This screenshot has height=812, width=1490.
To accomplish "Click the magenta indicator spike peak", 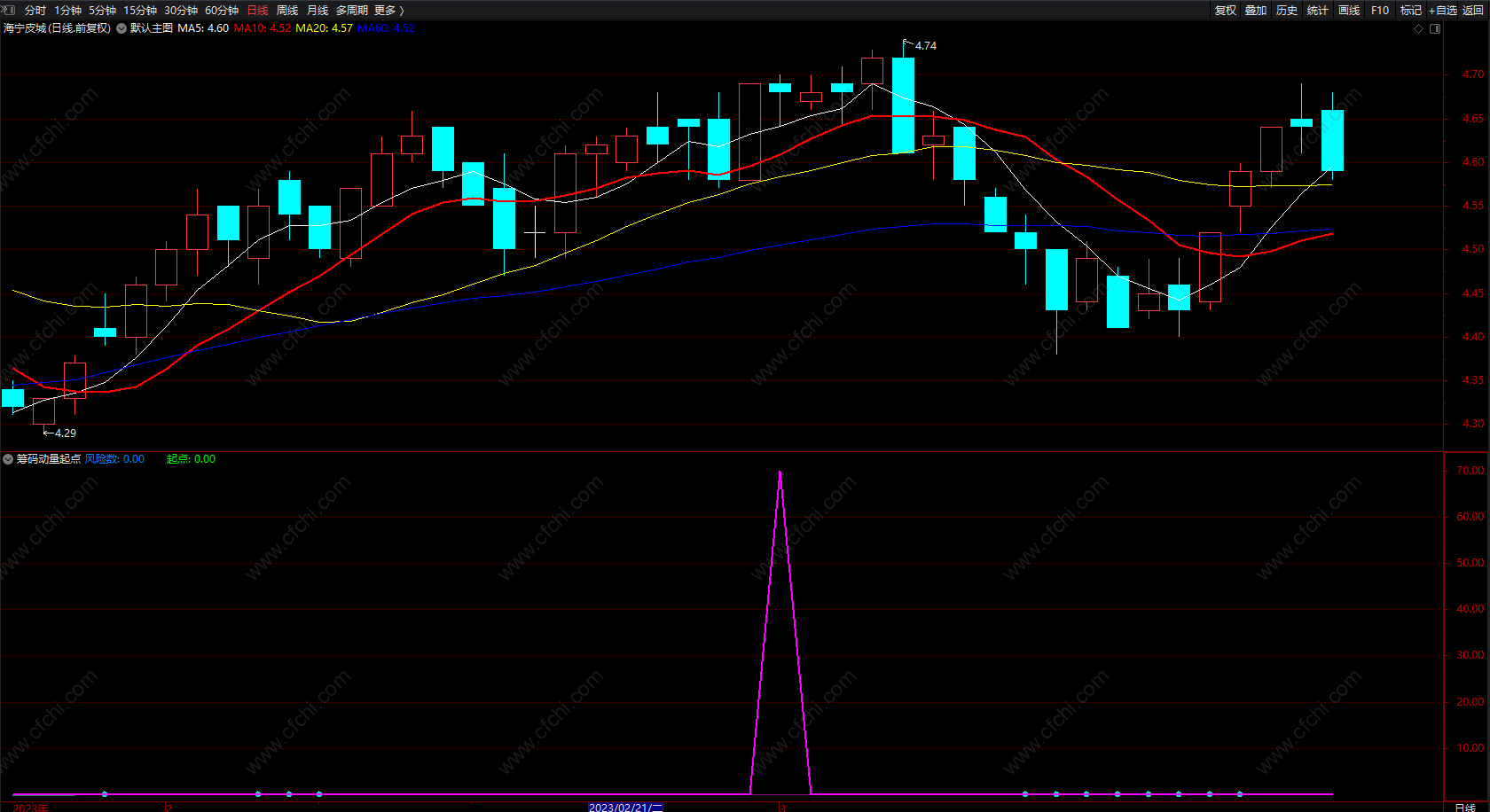I will 780,473.
